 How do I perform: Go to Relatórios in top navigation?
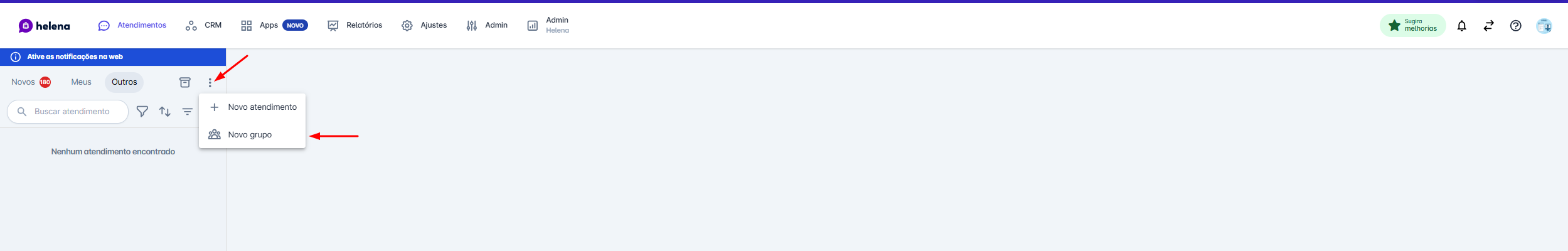click(355, 26)
